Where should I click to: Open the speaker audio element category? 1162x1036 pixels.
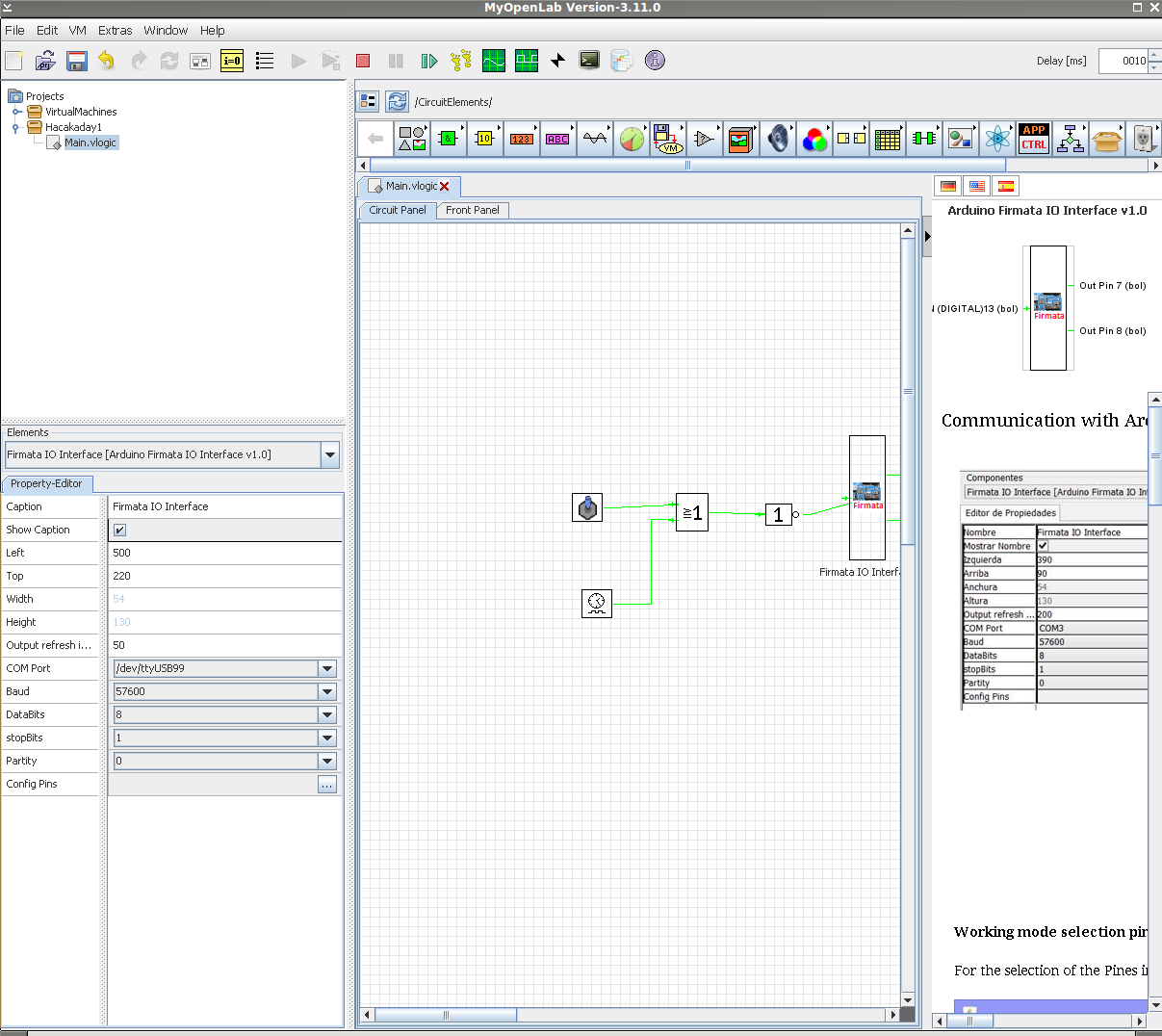778,139
